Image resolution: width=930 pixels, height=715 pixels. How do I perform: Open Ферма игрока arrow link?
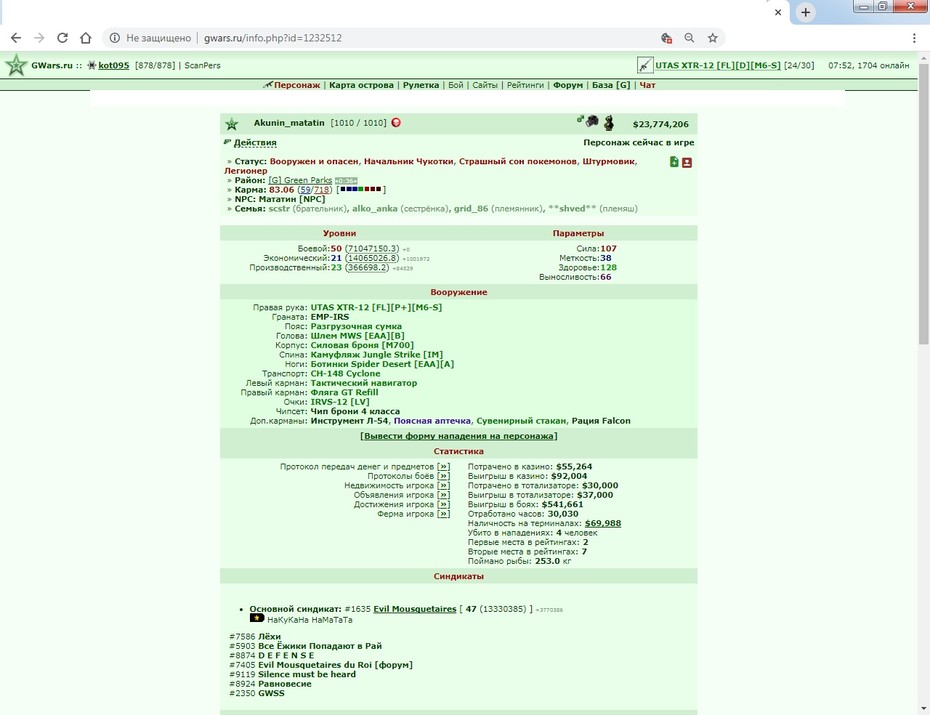pyautogui.click(x=444, y=514)
